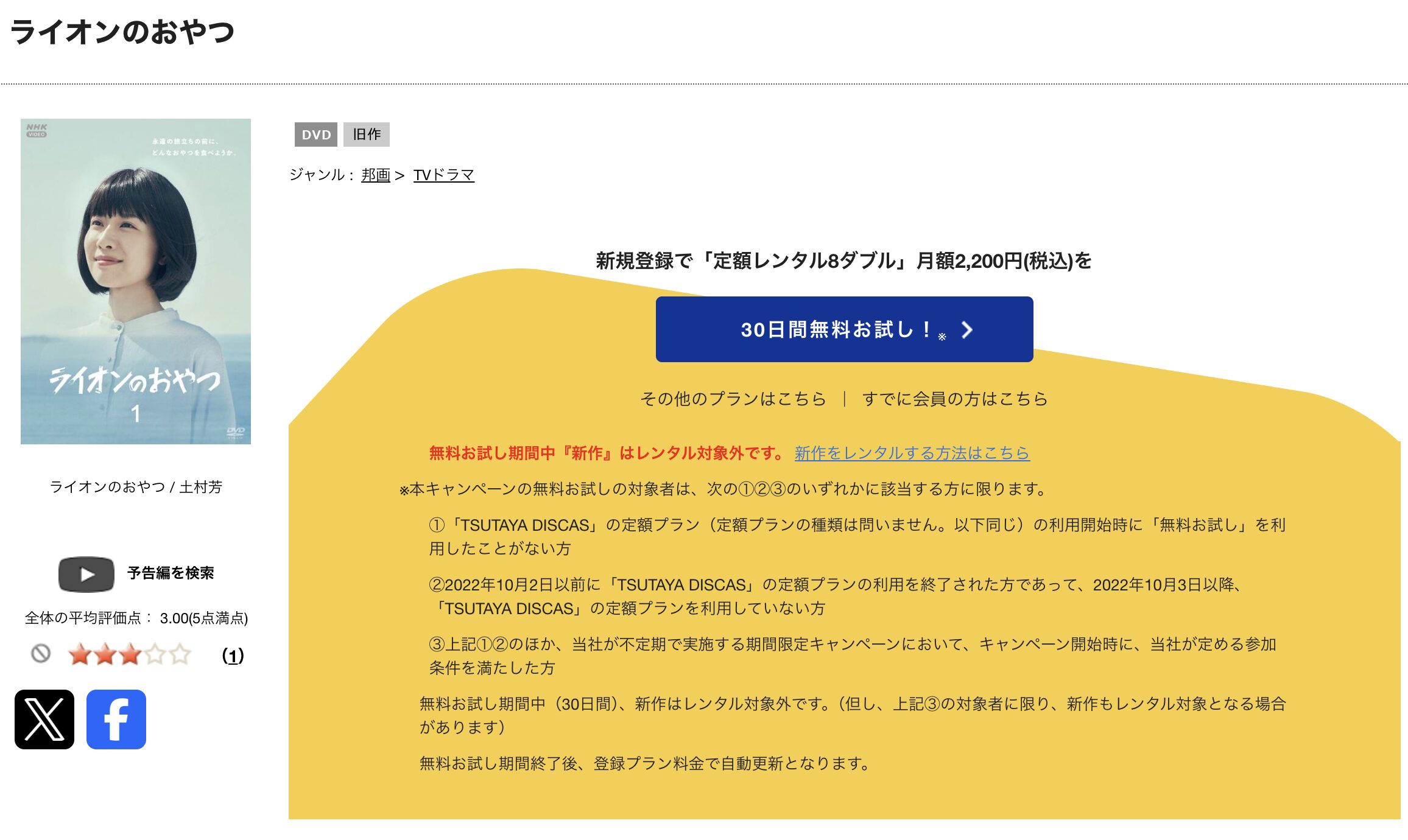Click the no-rating circle icon
1408x840 pixels.
(x=41, y=654)
